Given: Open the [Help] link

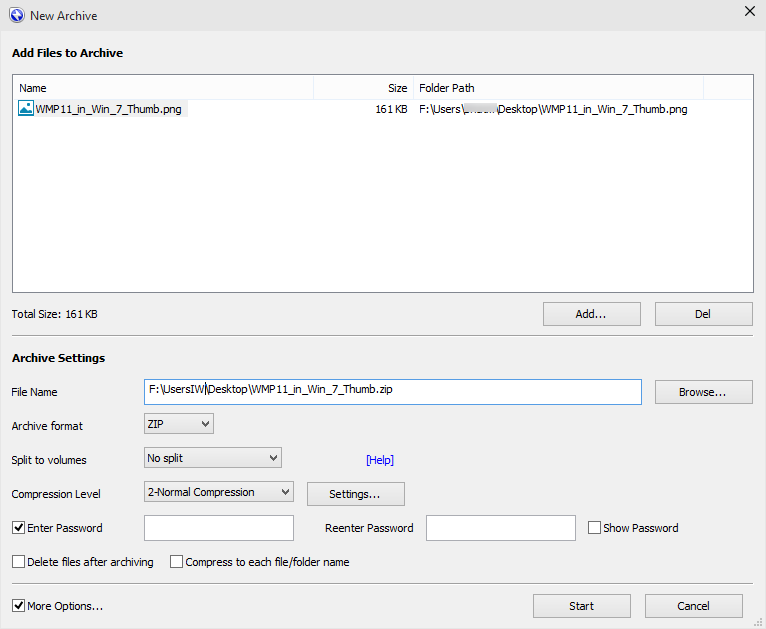Looking at the screenshot, I should coord(380,460).
